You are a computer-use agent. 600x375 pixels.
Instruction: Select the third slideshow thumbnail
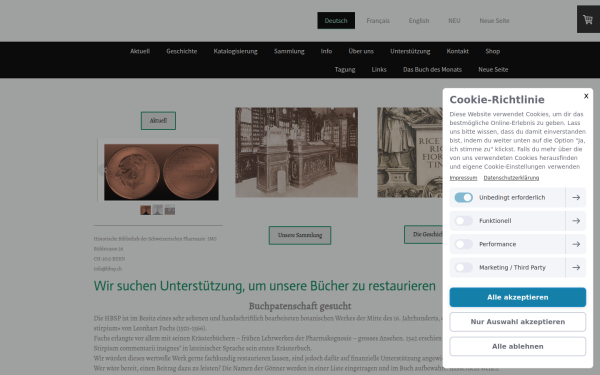170,210
